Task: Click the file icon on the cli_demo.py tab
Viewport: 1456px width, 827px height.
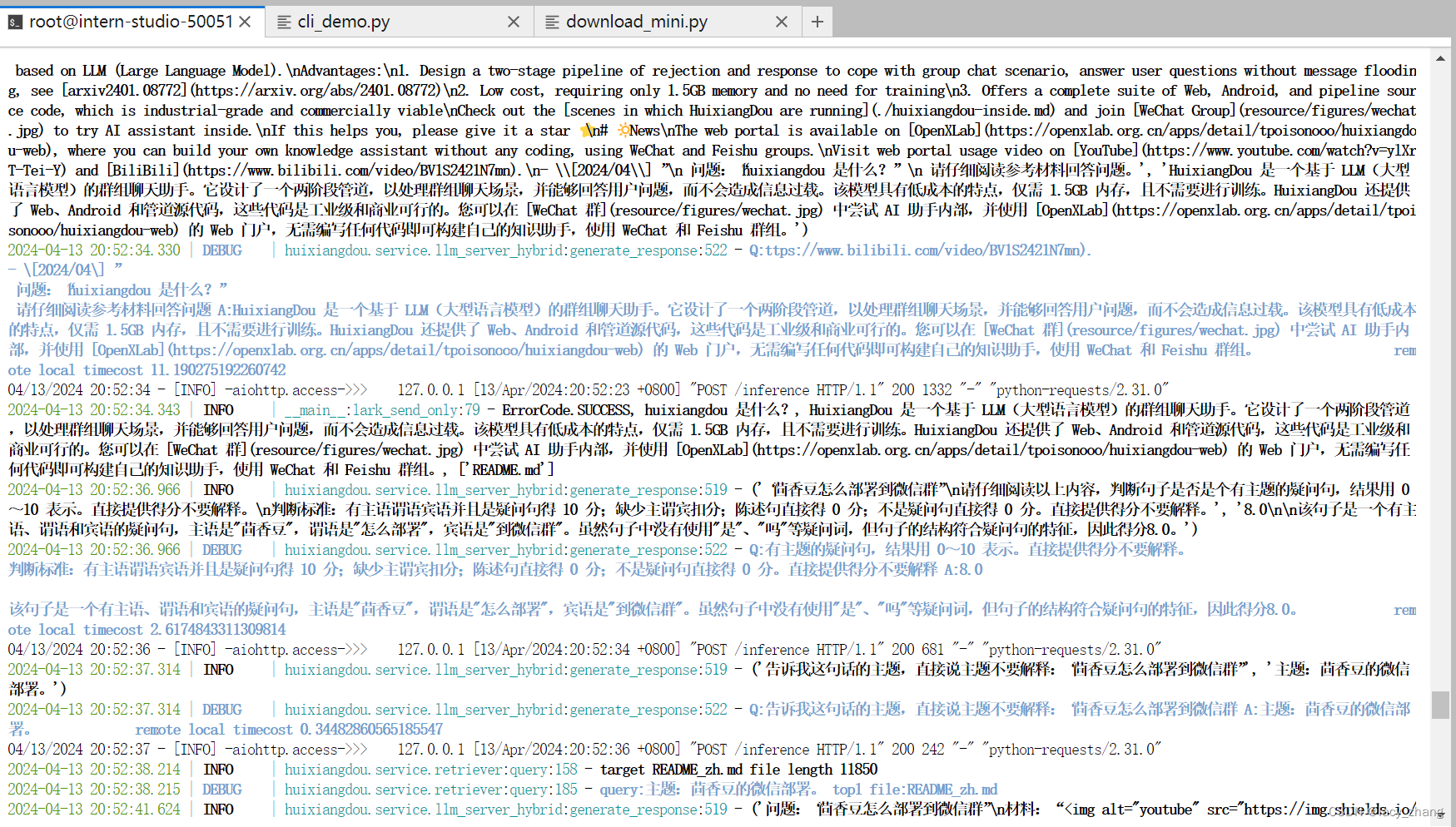Action: [284, 22]
